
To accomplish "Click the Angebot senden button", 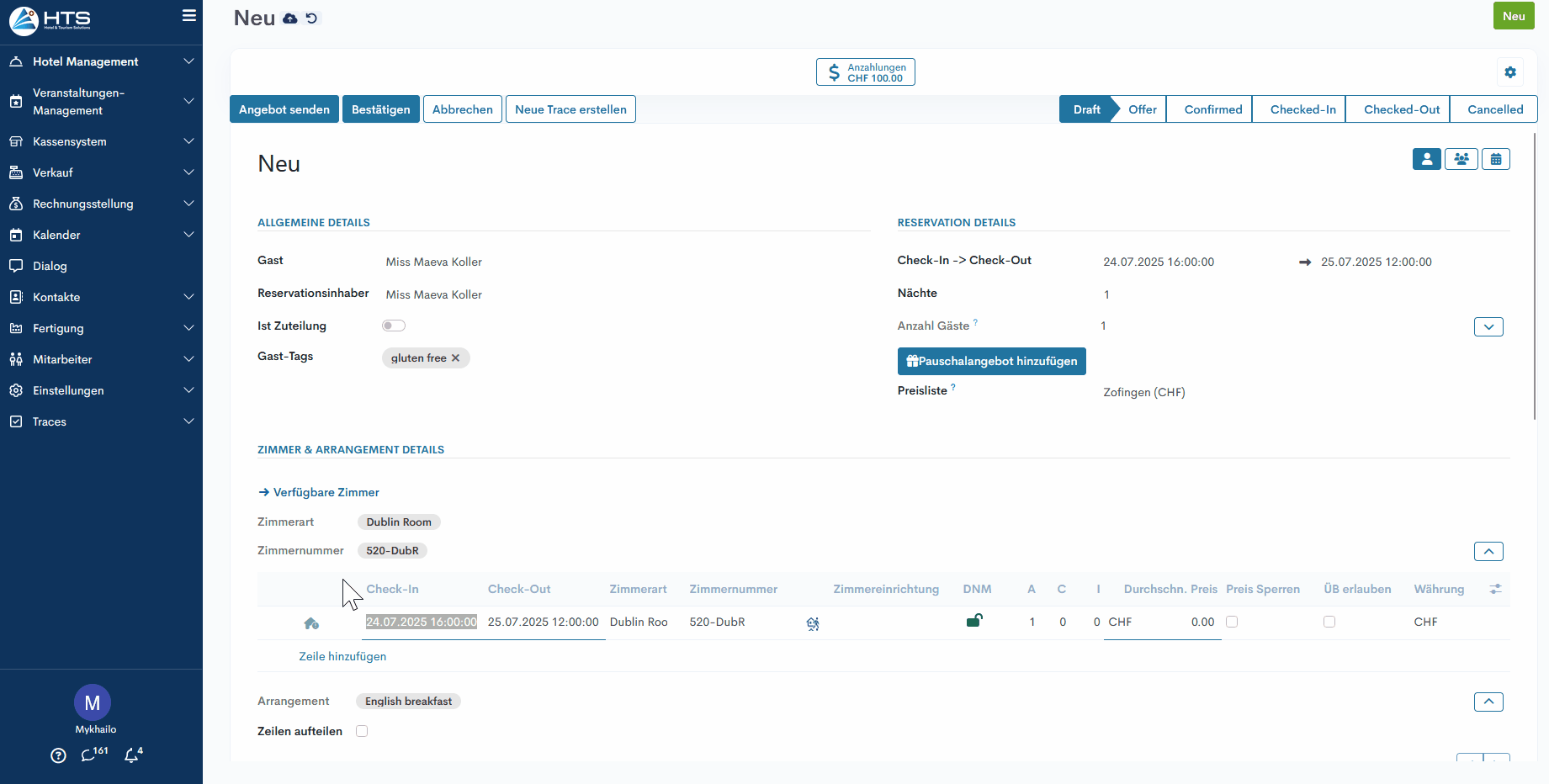I will (284, 109).
